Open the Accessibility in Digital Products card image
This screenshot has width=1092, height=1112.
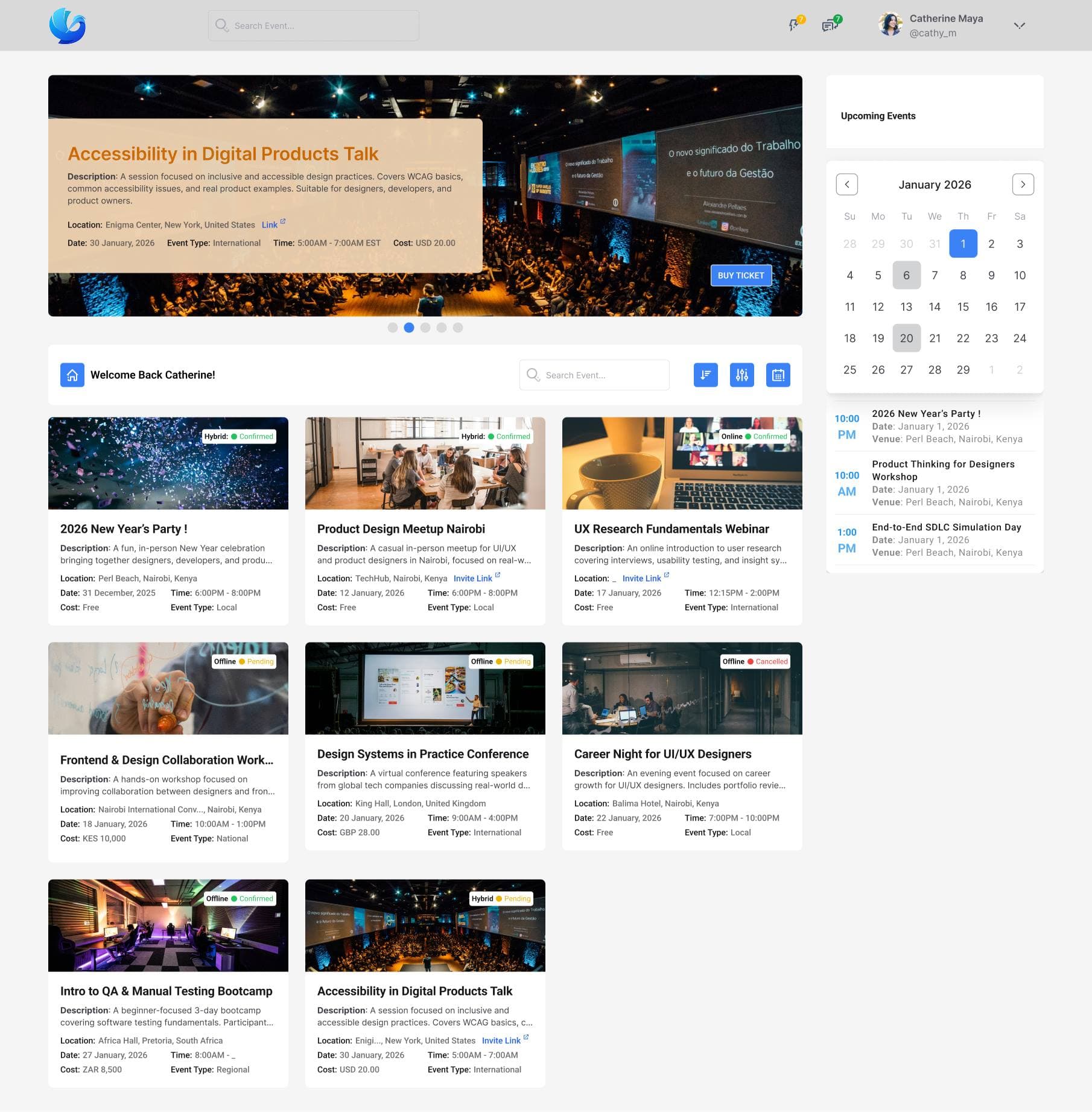coord(425,926)
